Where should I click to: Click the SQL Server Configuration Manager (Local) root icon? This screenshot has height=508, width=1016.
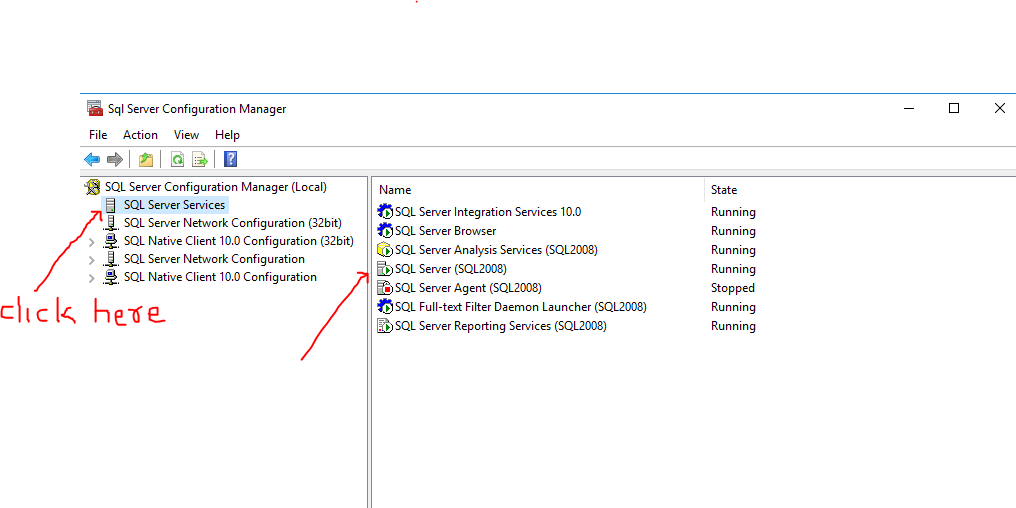point(93,187)
